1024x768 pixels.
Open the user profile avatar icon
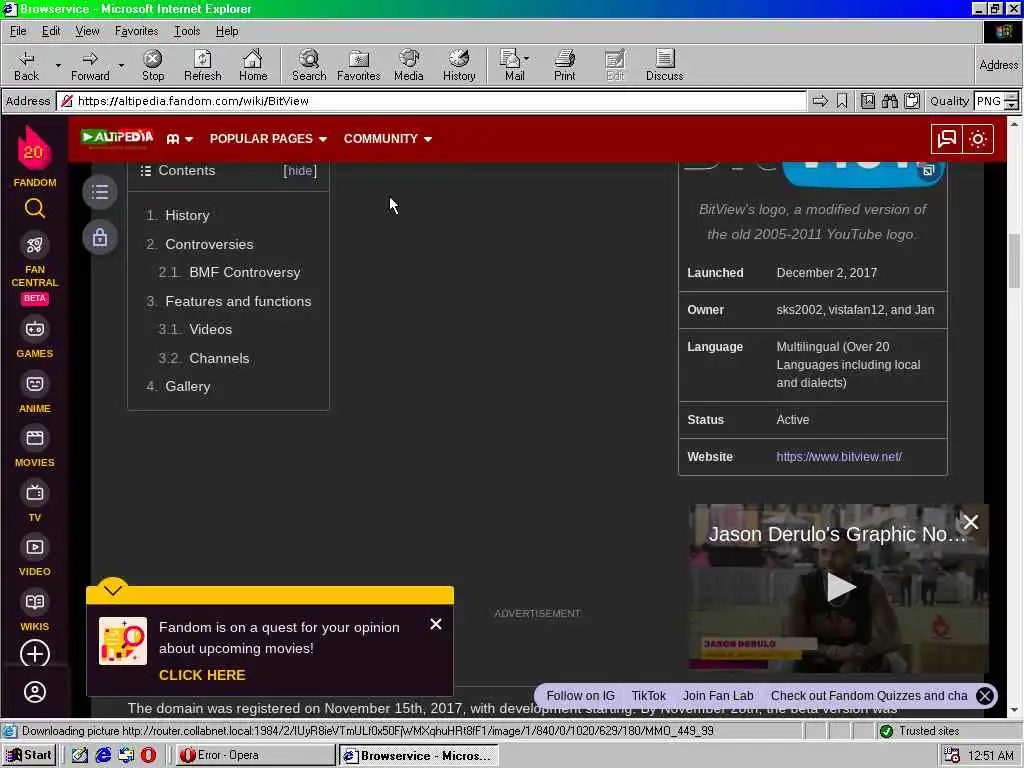point(35,692)
